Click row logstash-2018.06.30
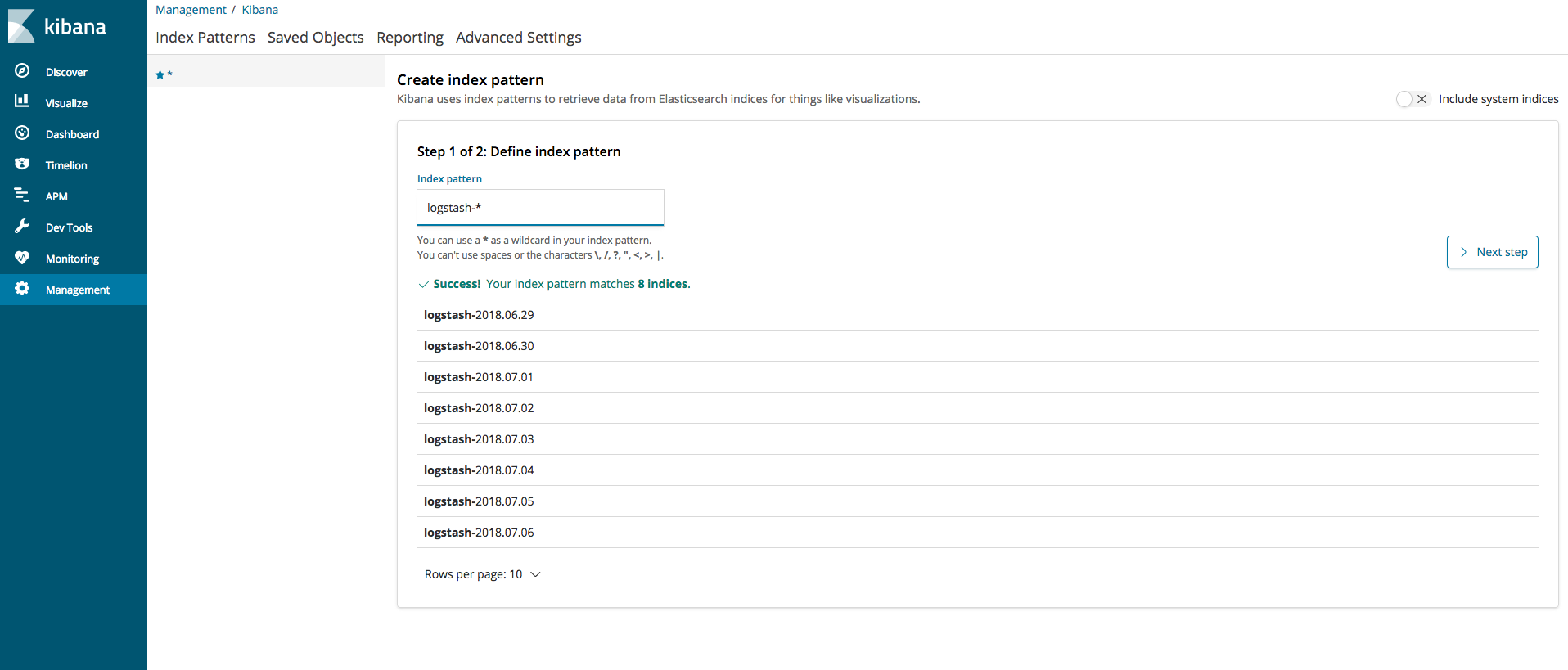Image resolution: width=1568 pixels, height=670 pixels. [x=977, y=346]
